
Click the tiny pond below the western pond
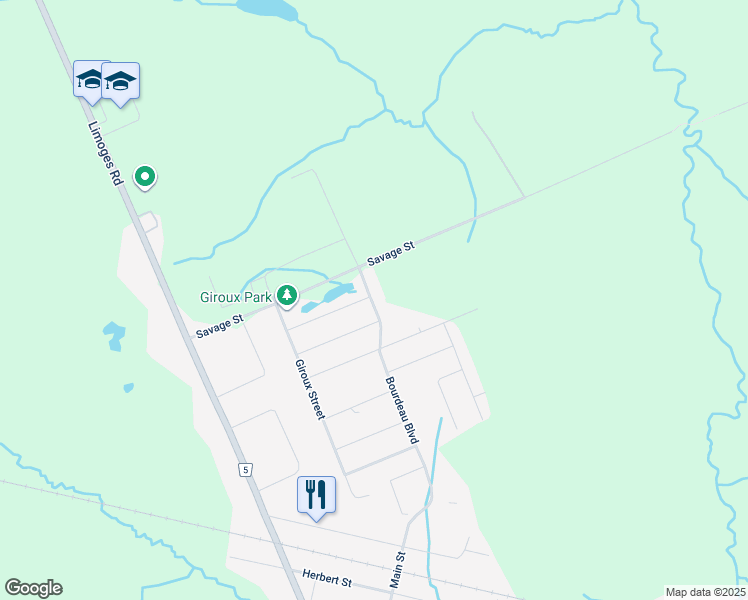pos(128,388)
